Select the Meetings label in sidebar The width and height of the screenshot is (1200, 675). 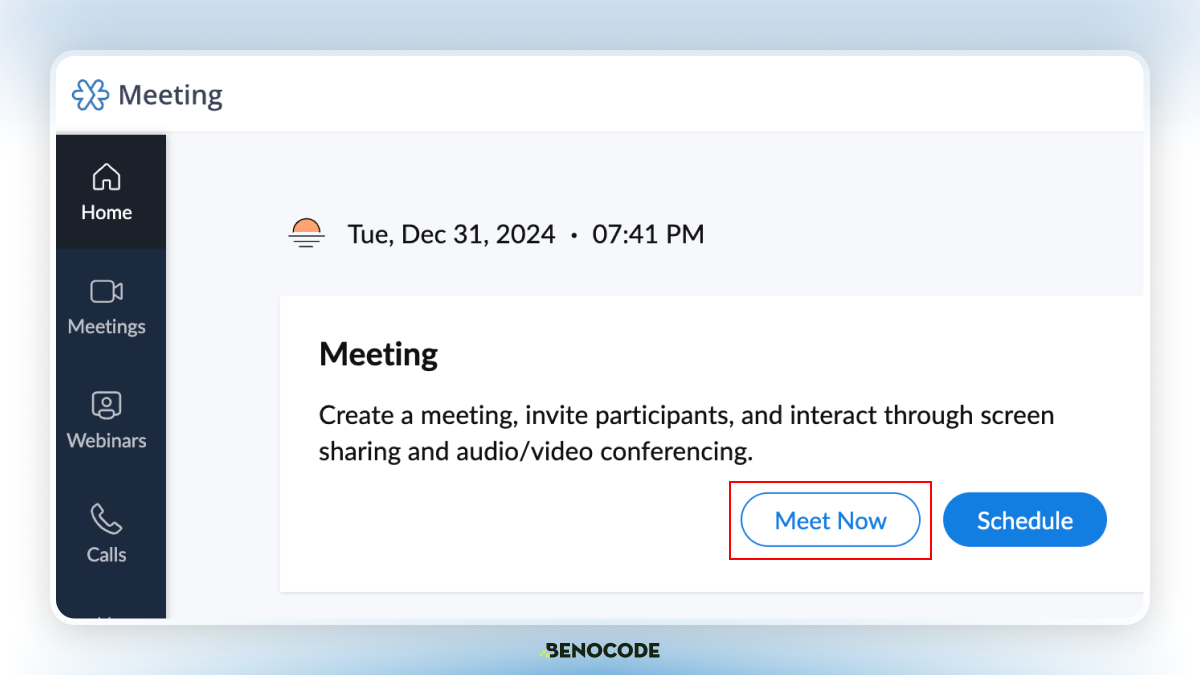click(107, 326)
